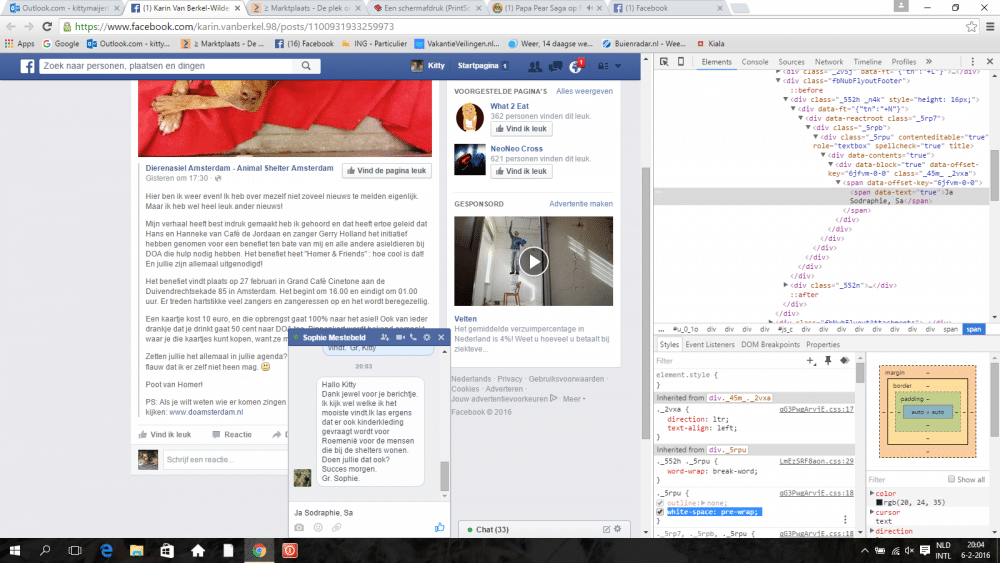Start a video call with Sophie Mestebeld
Image resolution: width=1000 pixels, height=563 pixels.
(x=400, y=337)
